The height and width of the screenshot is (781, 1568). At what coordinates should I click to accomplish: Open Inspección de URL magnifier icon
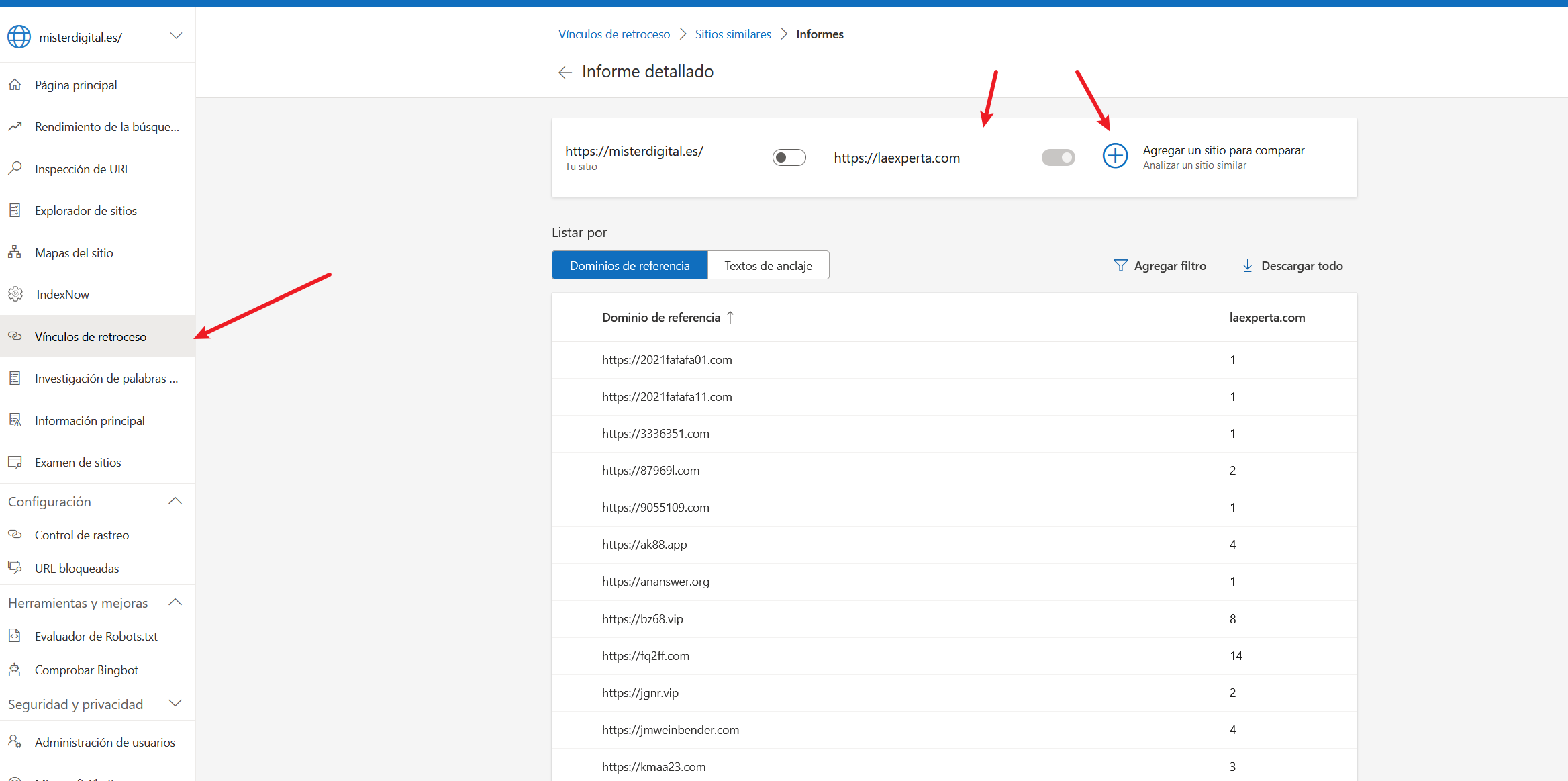(x=15, y=169)
